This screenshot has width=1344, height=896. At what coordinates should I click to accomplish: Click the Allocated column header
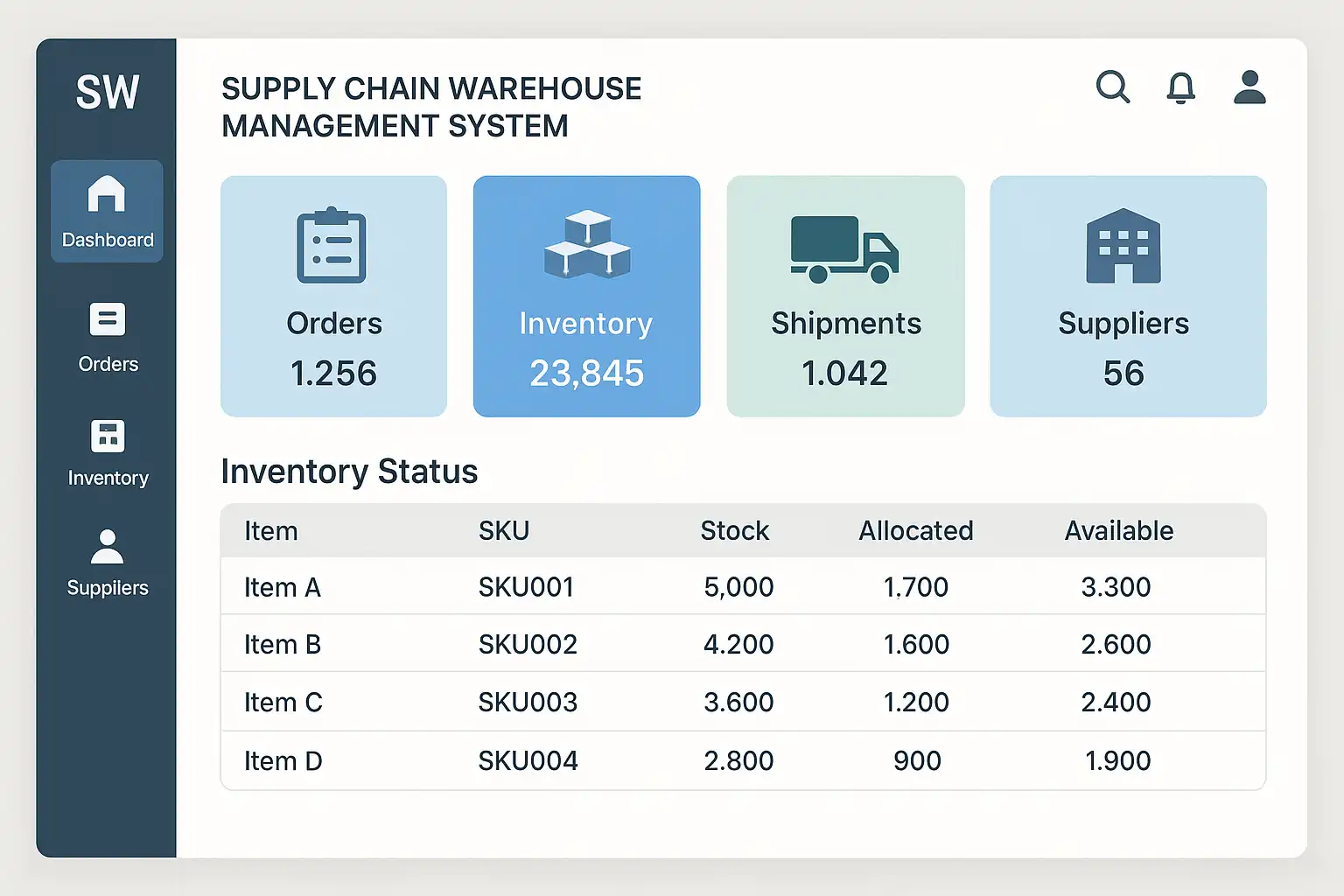point(915,531)
